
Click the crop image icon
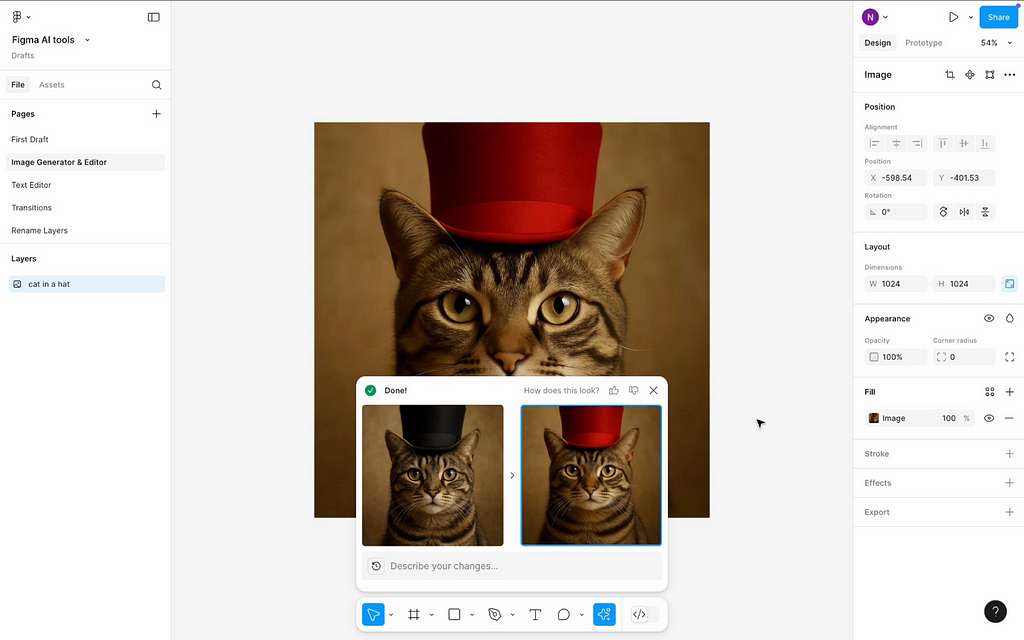[950, 74]
